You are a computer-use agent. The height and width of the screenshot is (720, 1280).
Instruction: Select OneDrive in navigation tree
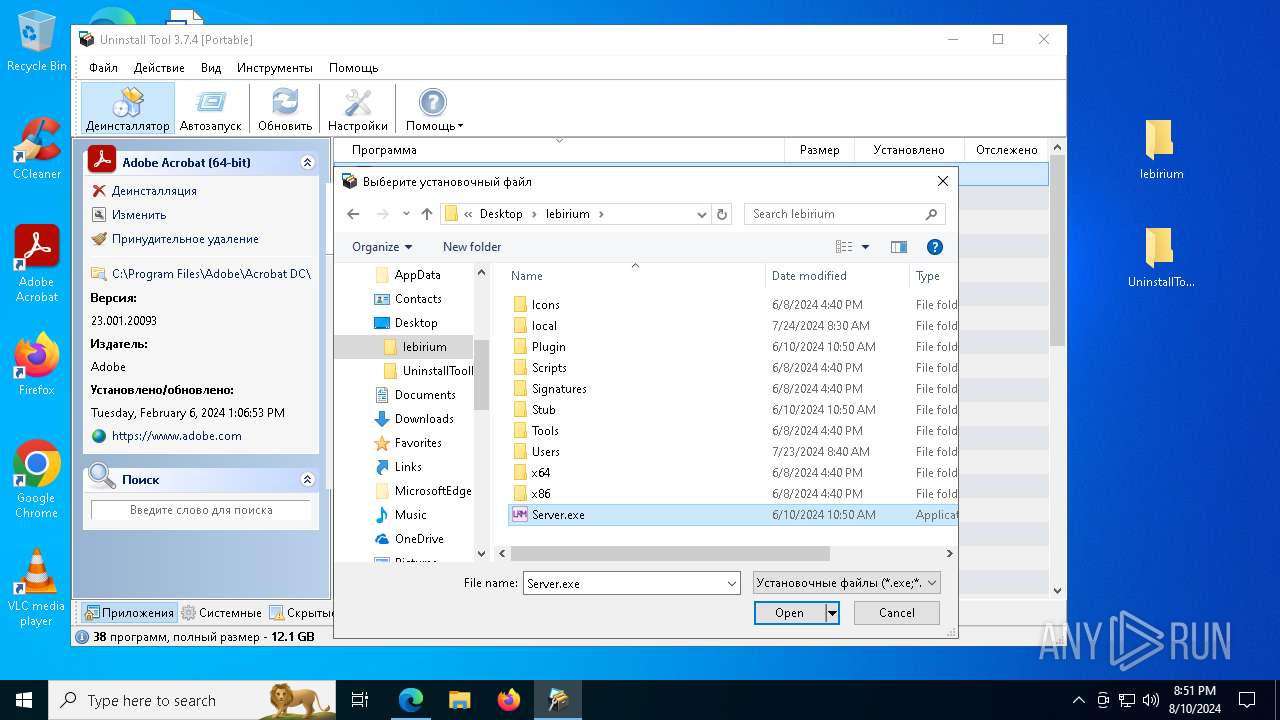[x=419, y=539]
